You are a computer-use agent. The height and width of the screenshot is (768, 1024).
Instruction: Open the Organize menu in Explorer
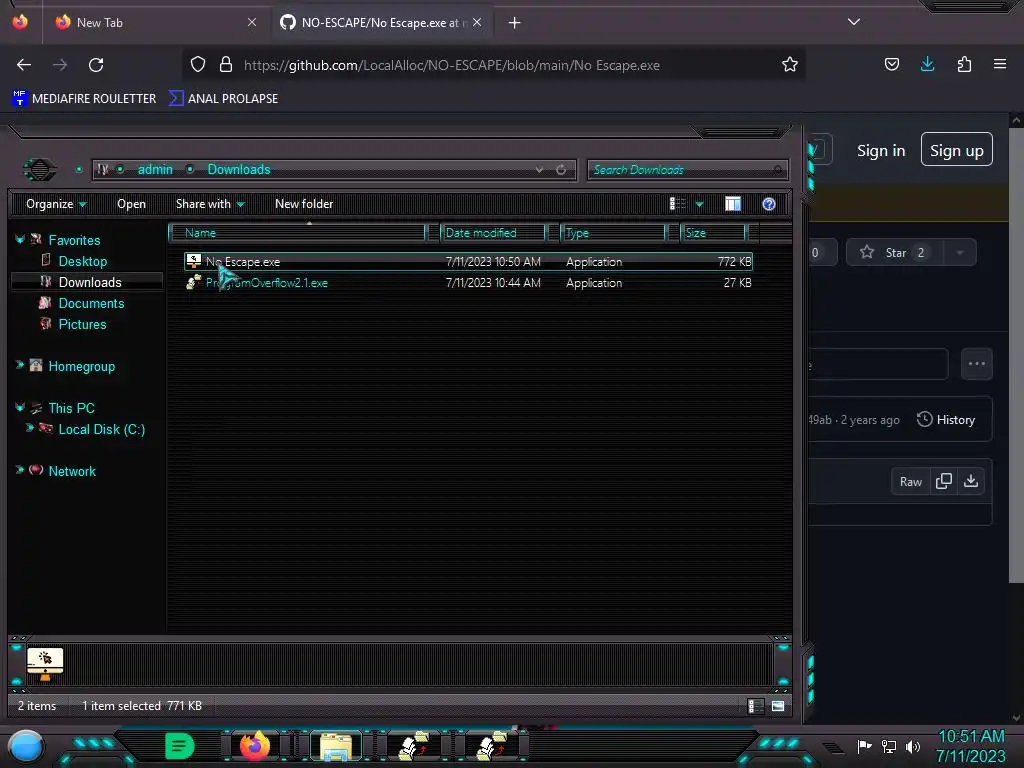pos(56,204)
